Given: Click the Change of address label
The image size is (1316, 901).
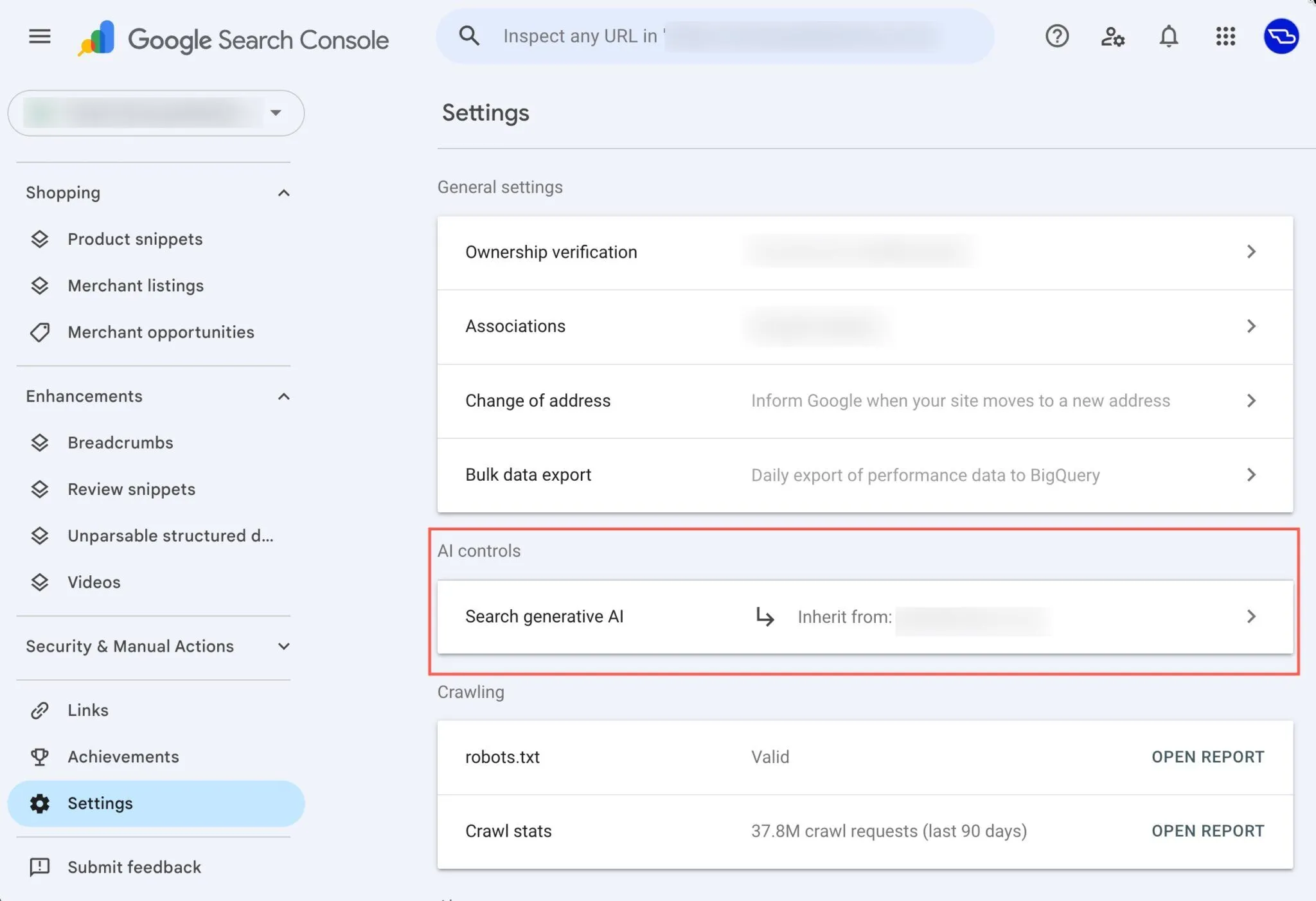Looking at the screenshot, I should click(x=538, y=401).
